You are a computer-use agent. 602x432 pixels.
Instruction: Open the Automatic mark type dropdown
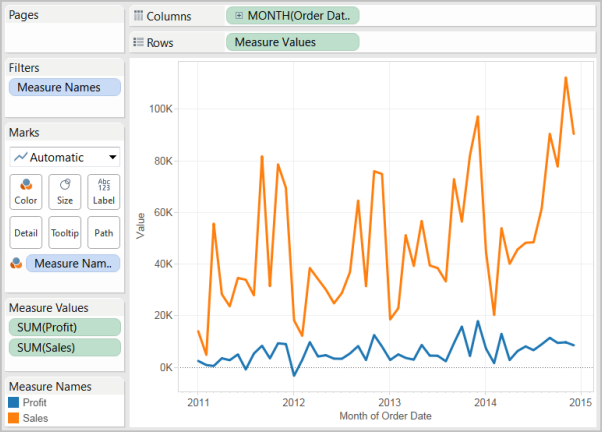(x=65, y=157)
